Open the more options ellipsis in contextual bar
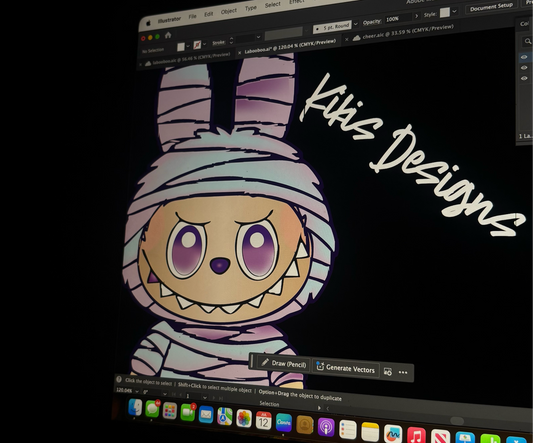The height and width of the screenshot is (443, 533). 403,373
